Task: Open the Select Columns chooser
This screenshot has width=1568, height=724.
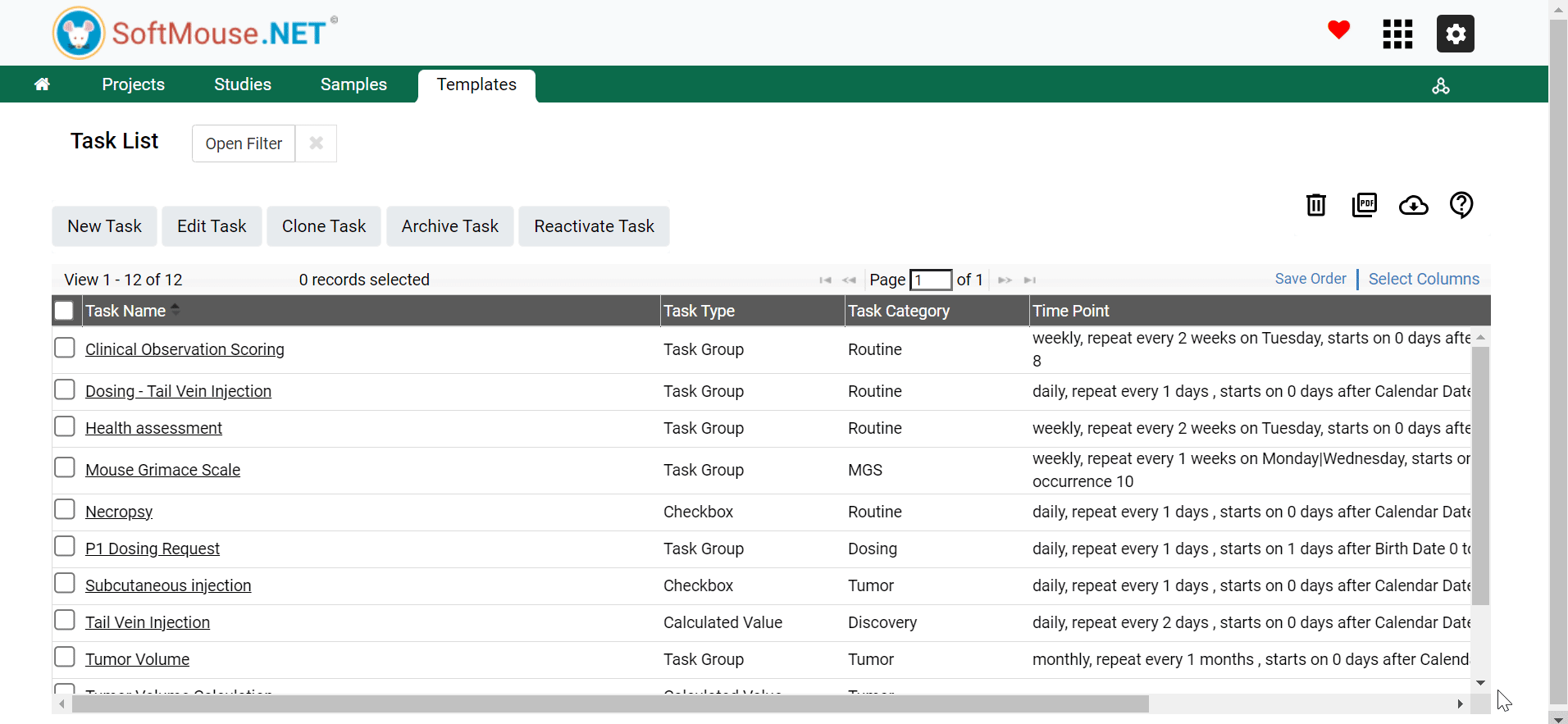Action: coord(1424,279)
